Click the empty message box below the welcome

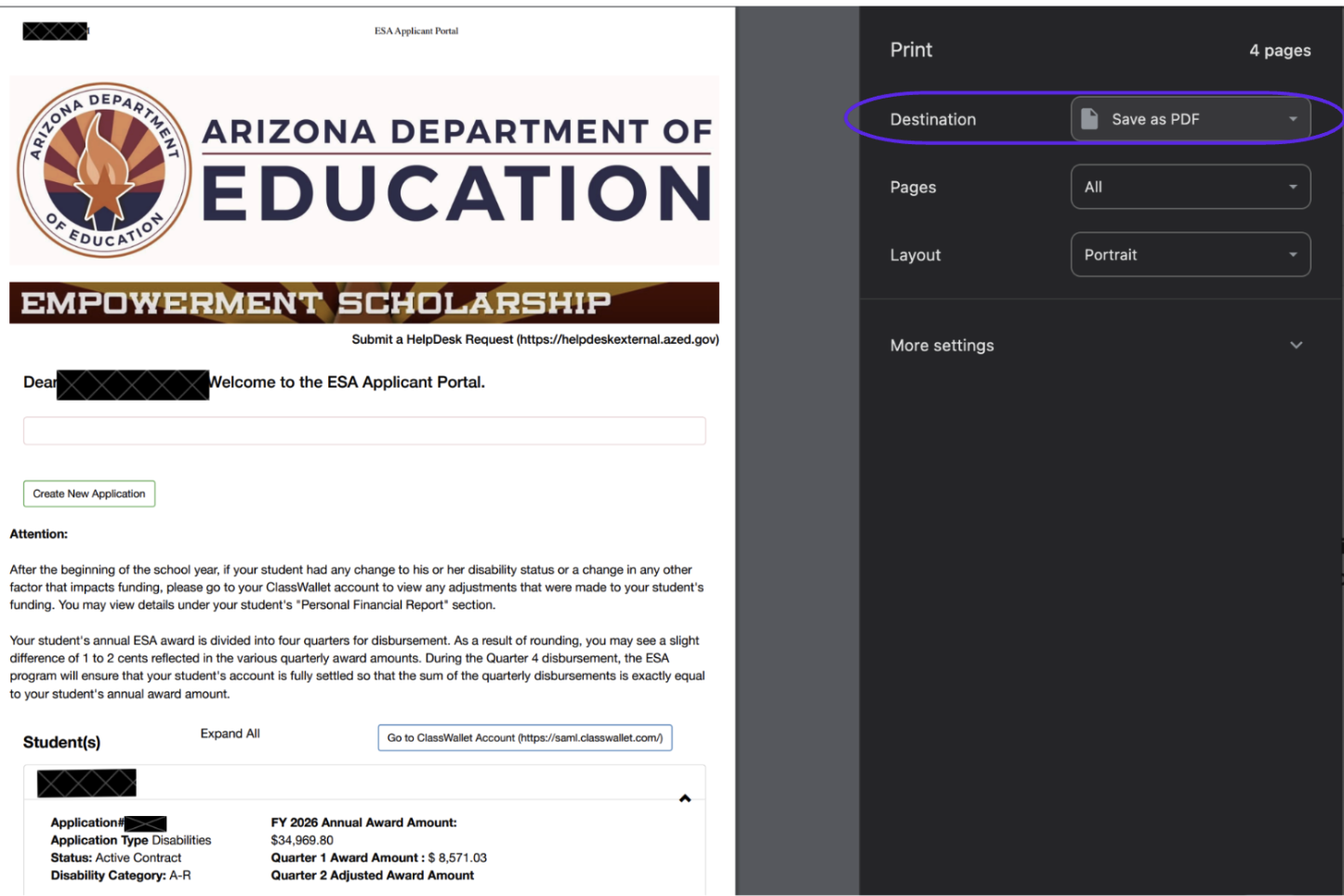[x=364, y=430]
